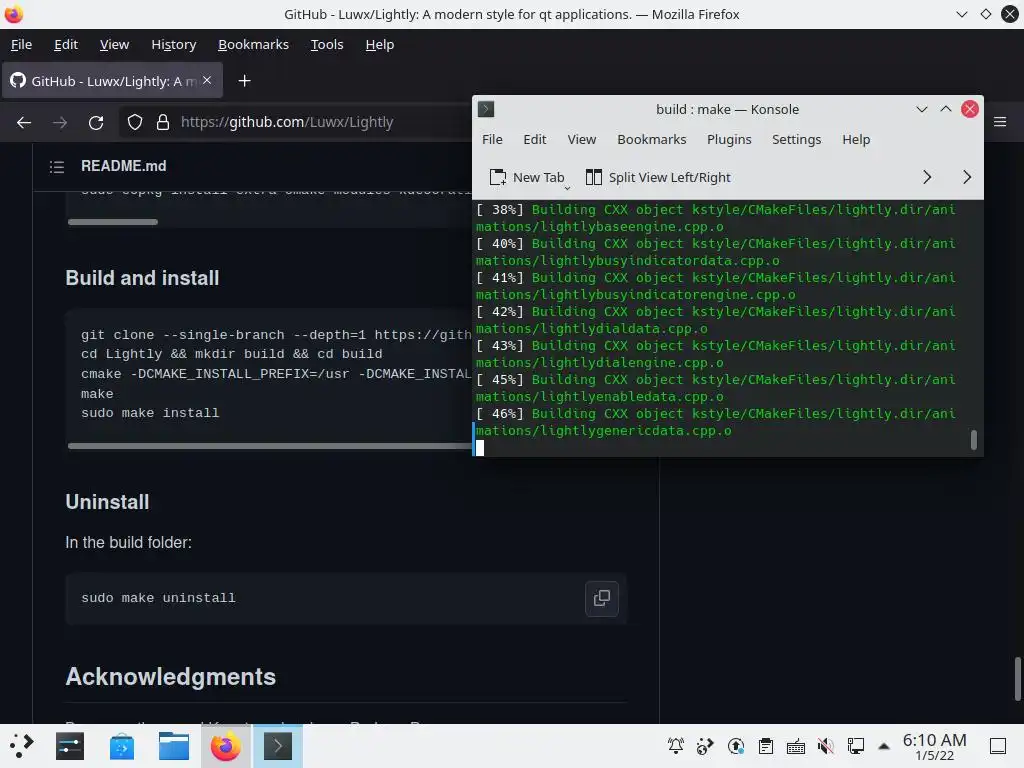Click the lightlygenericdata.cpp.o line in Konsole

(603, 431)
